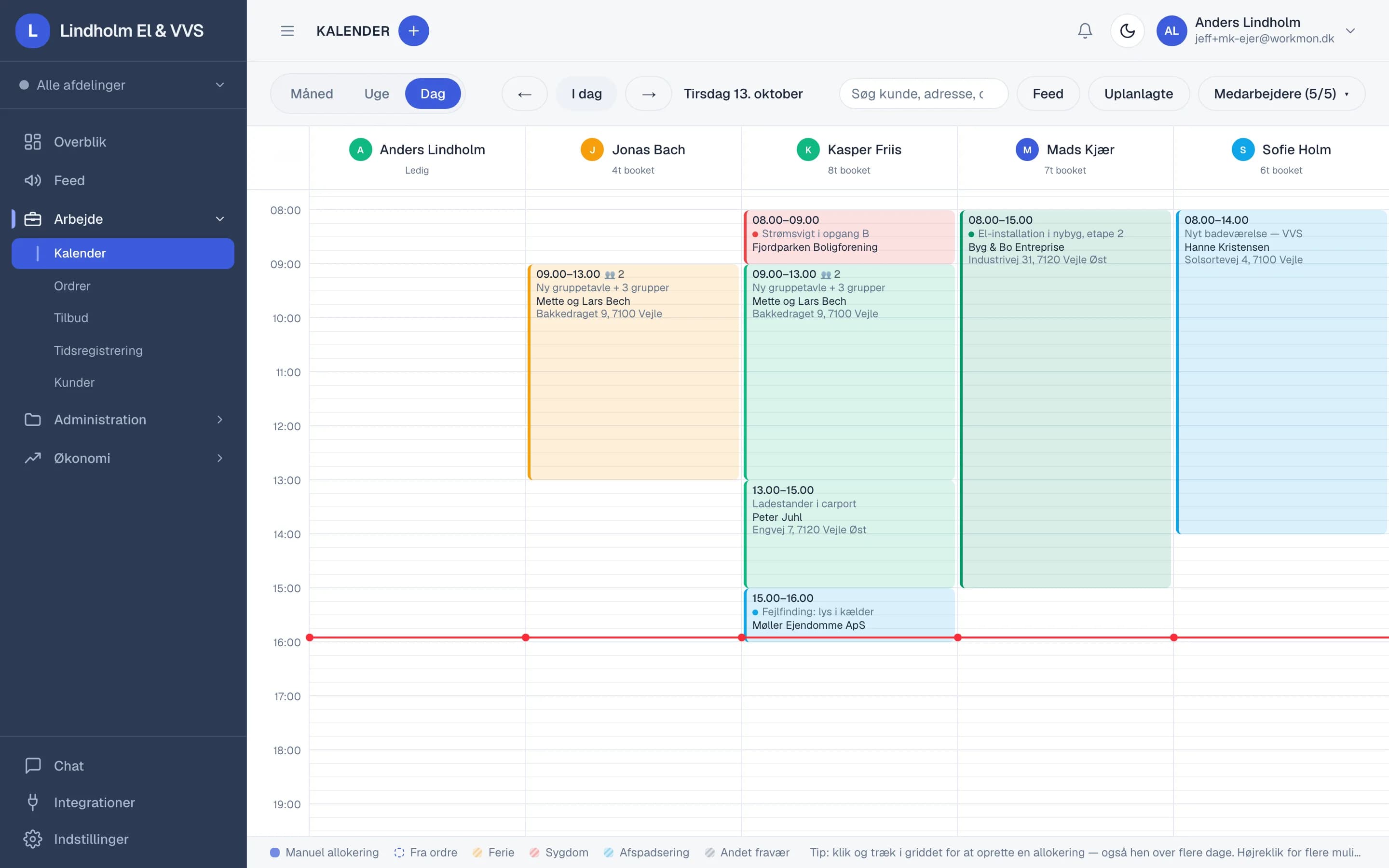1389x868 pixels.
Task: Click Kasper Friis's avatar
Action: pyautogui.click(x=808, y=150)
